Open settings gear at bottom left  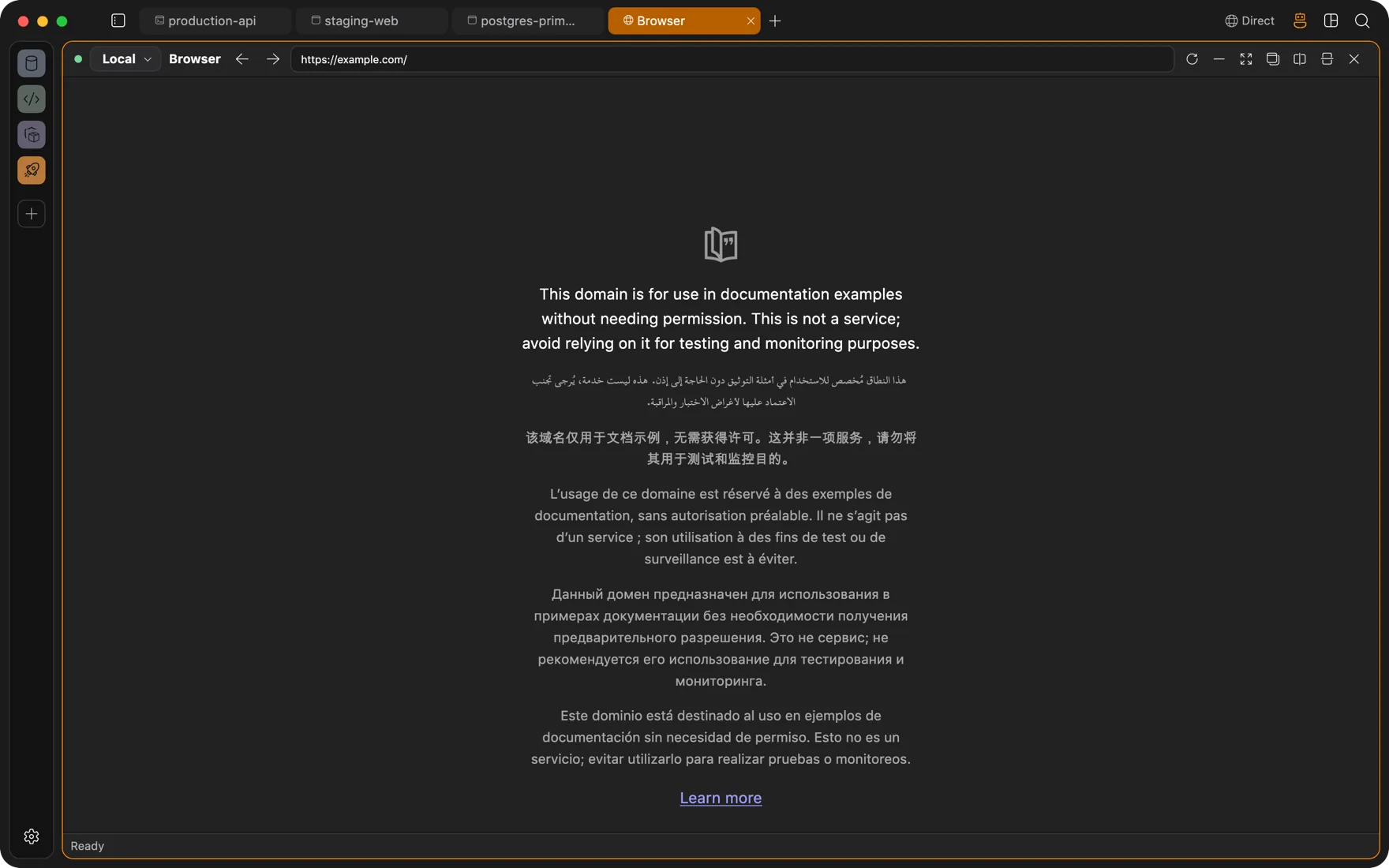point(32,836)
